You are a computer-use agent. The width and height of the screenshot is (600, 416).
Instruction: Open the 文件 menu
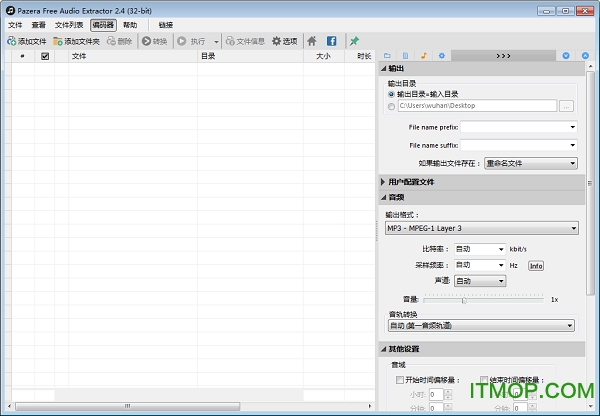(15, 25)
